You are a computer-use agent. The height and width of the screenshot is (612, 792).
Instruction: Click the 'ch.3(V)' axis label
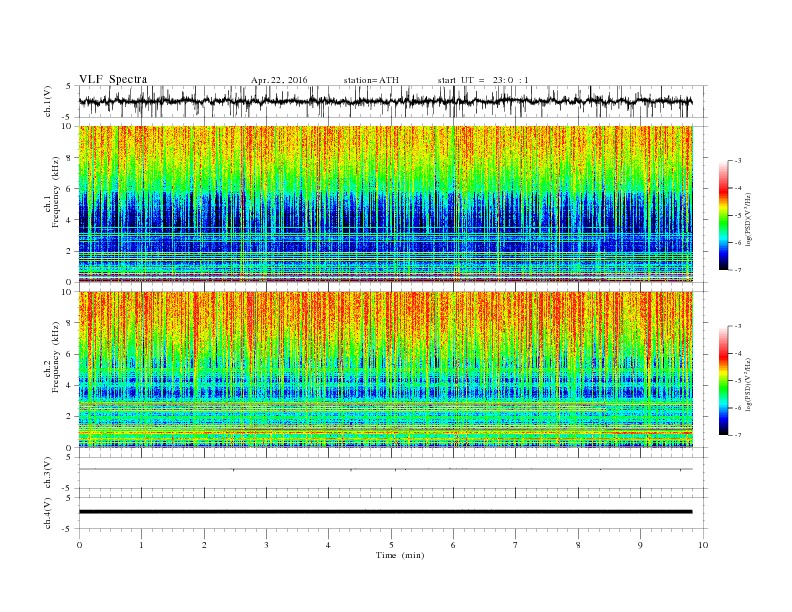(47, 473)
